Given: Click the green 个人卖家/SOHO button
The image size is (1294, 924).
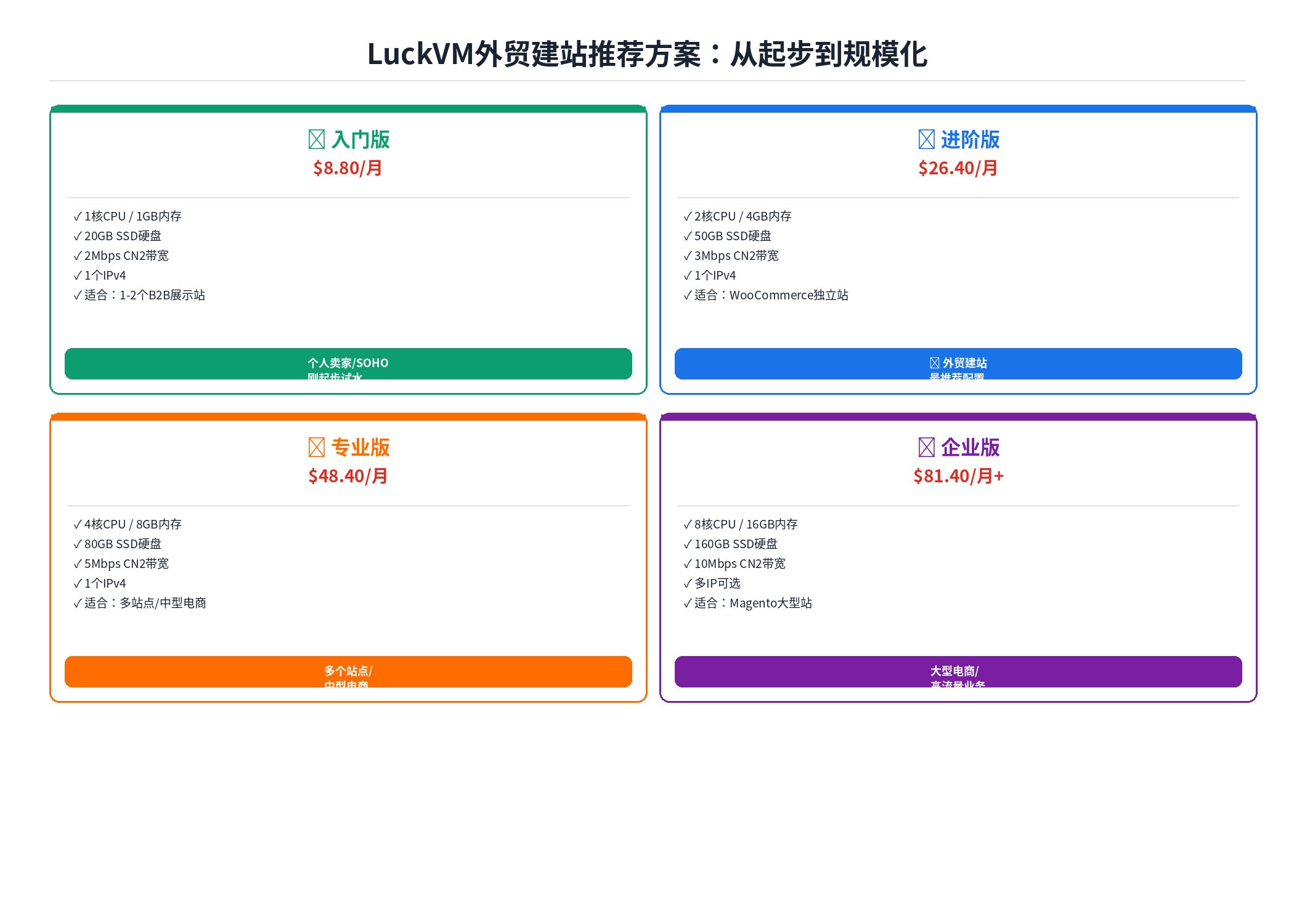Looking at the screenshot, I should coord(348,363).
